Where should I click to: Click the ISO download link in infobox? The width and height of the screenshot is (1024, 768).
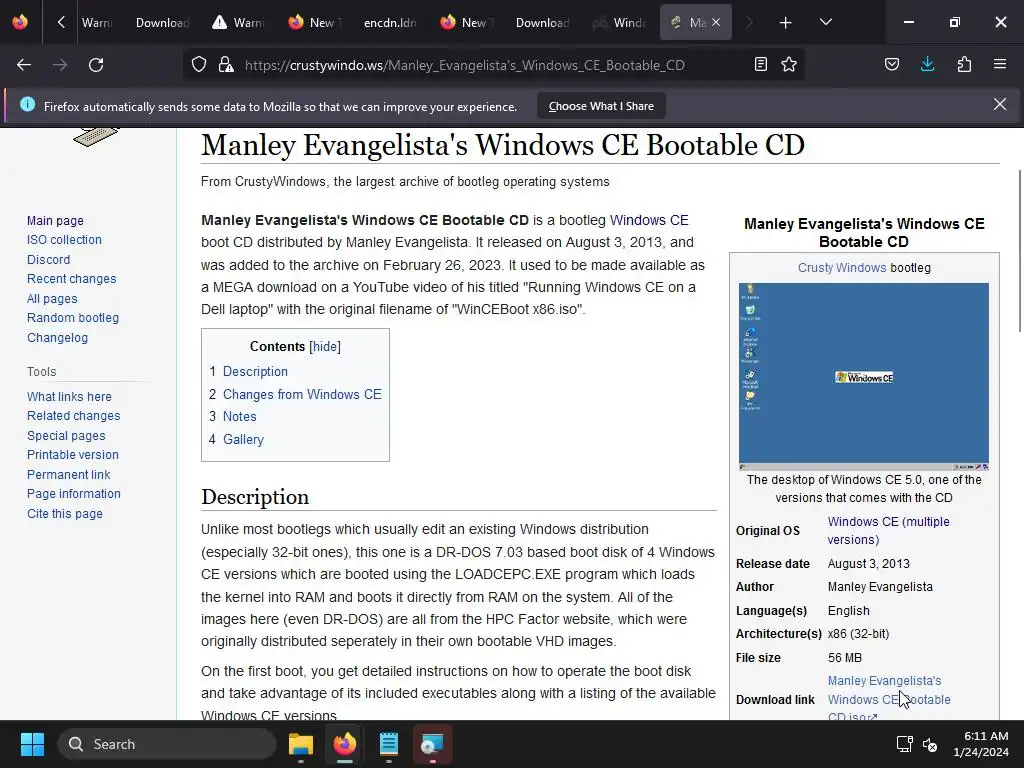[889, 699]
